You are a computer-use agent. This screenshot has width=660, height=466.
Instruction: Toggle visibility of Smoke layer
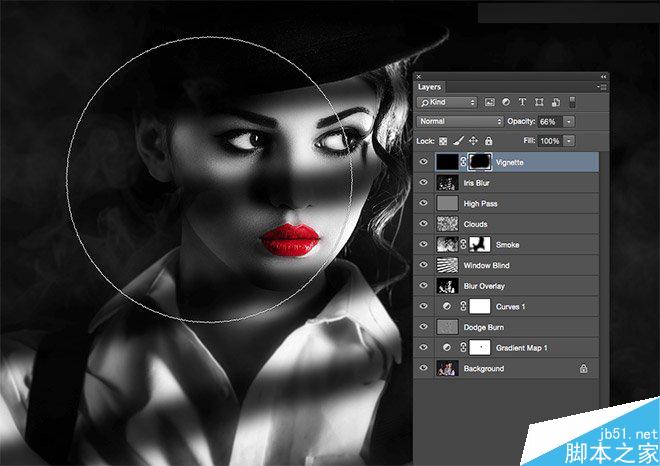(423, 244)
